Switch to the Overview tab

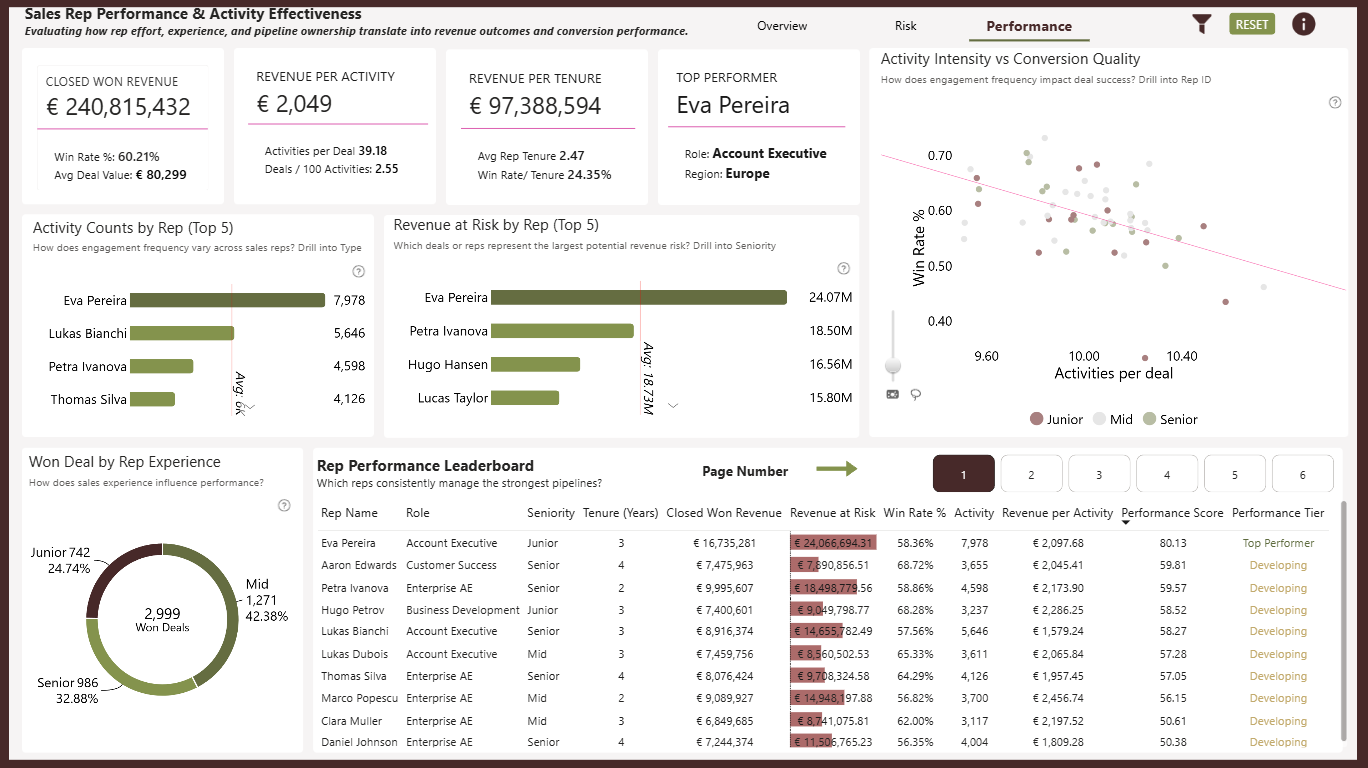[782, 26]
